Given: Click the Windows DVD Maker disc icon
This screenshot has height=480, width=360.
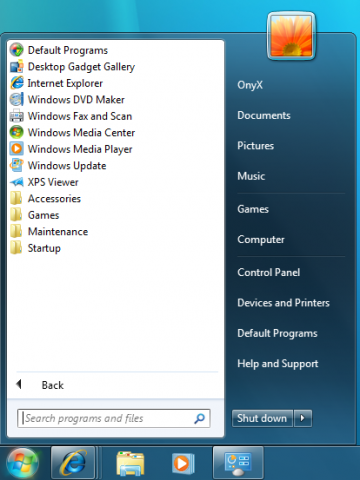Looking at the screenshot, I should coord(16,99).
